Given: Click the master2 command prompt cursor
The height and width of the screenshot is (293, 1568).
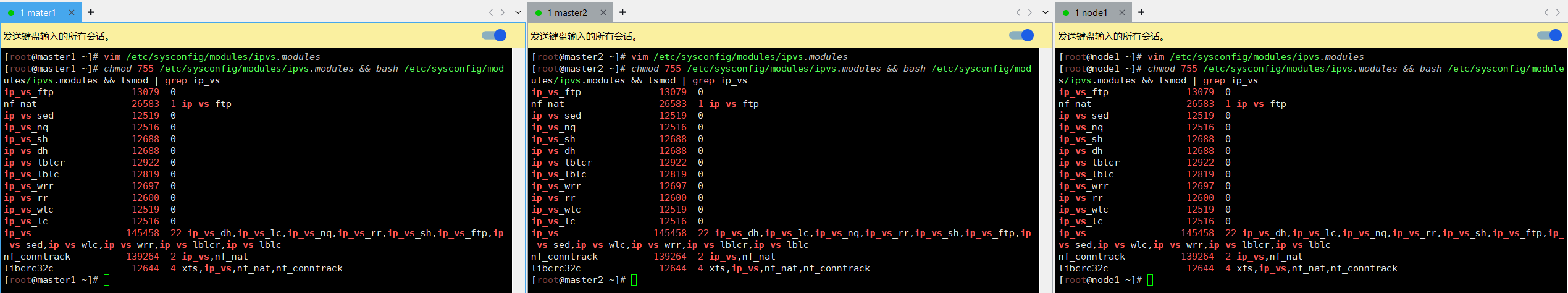Looking at the screenshot, I should pyautogui.click(x=634, y=280).
